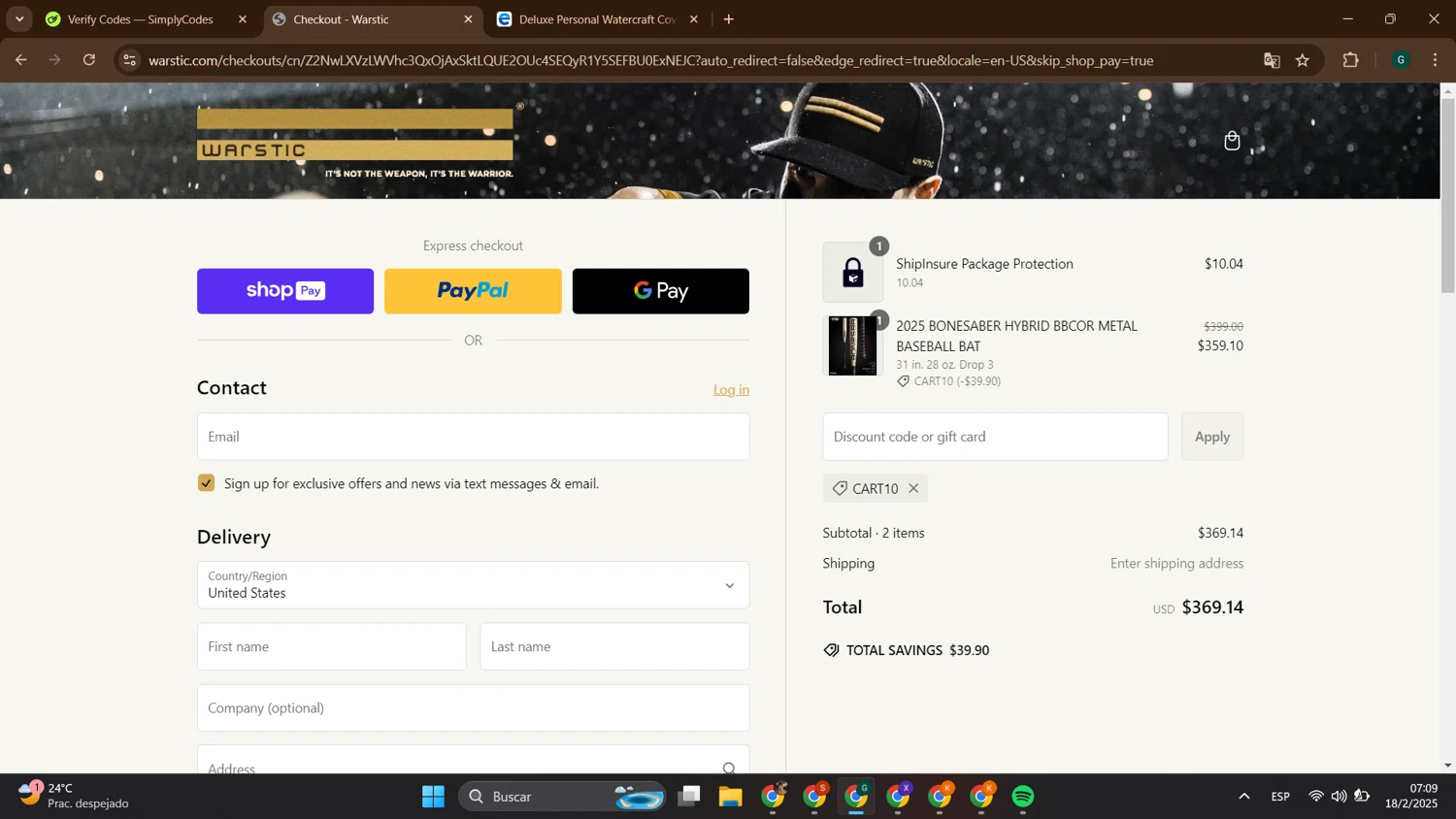Open File Explorer from taskbar

click(731, 797)
